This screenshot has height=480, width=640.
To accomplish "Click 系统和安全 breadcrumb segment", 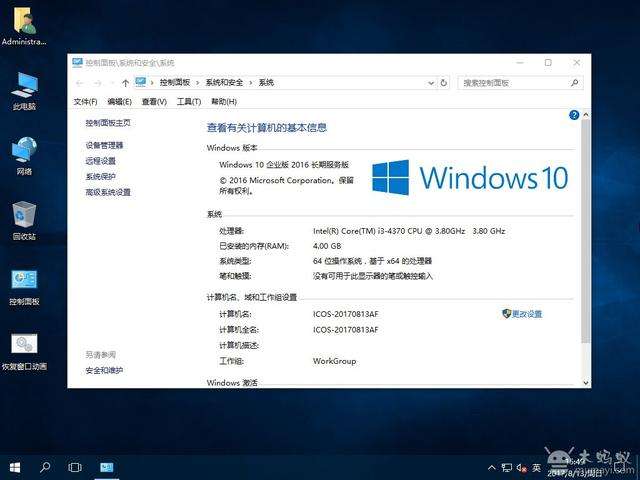I will 224,82.
